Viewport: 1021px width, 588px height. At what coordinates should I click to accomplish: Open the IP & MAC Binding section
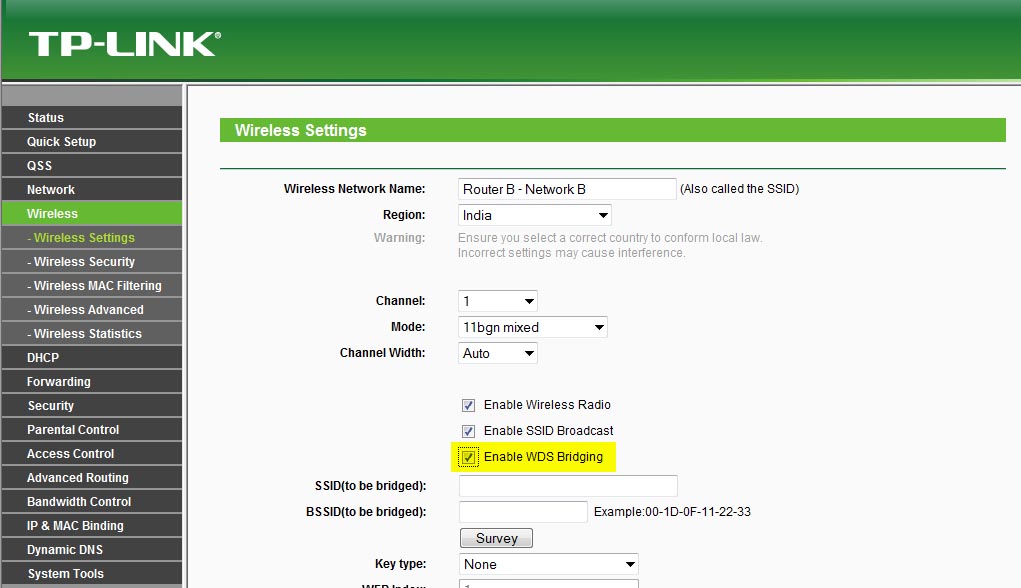pyautogui.click(x=92, y=526)
